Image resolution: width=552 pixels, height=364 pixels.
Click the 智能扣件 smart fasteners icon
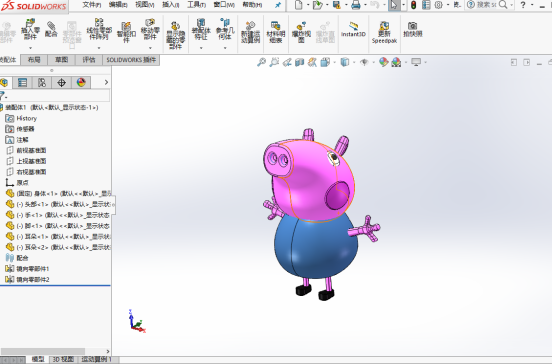(x=126, y=32)
